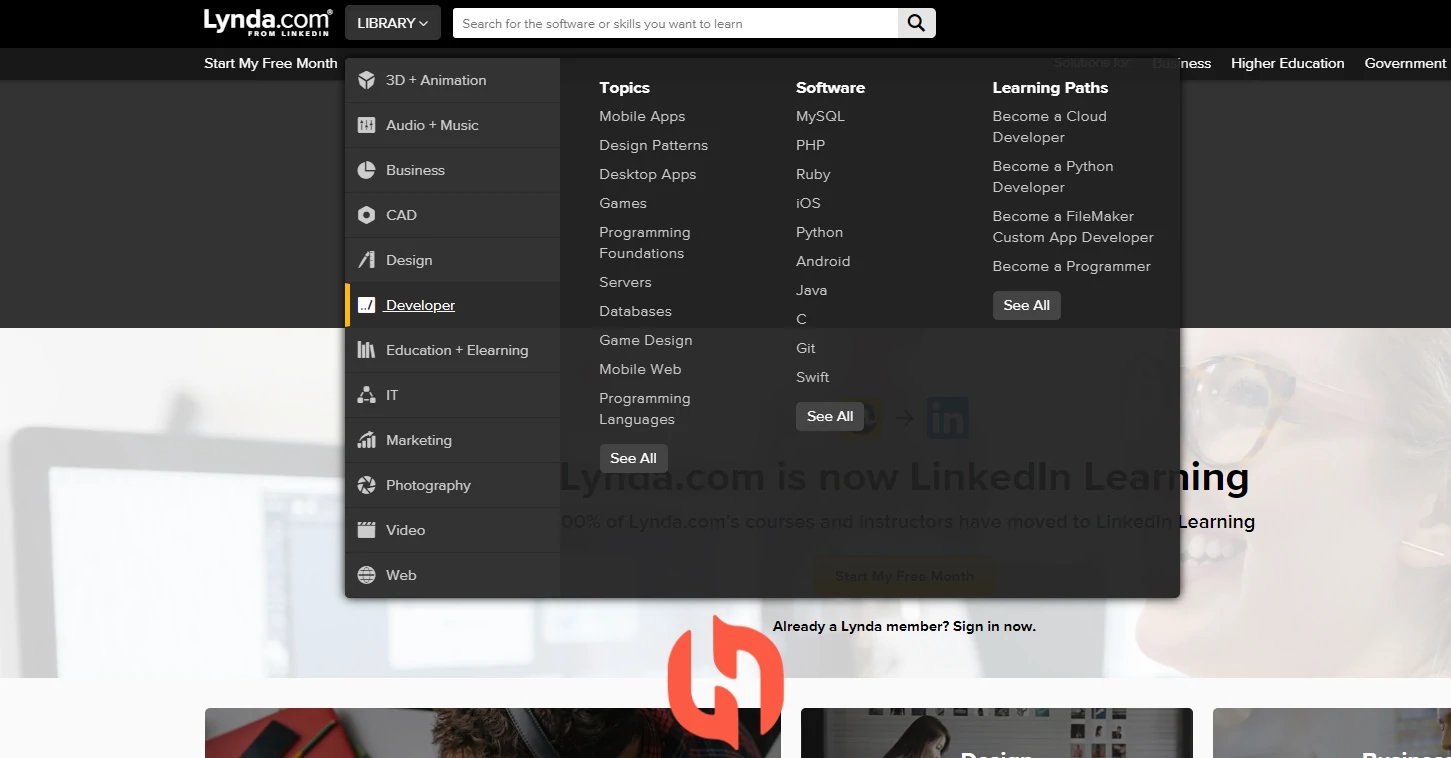1451x758 pixels.
Task: Select iOS in Software list
Action: [x=808, y=203]
